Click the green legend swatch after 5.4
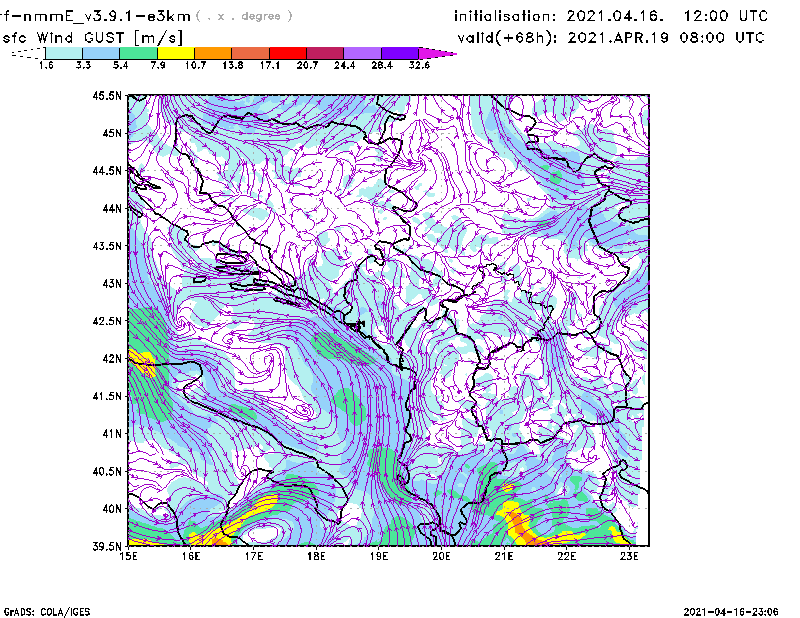Screen dimensions: 800x618 coord(138,53)
